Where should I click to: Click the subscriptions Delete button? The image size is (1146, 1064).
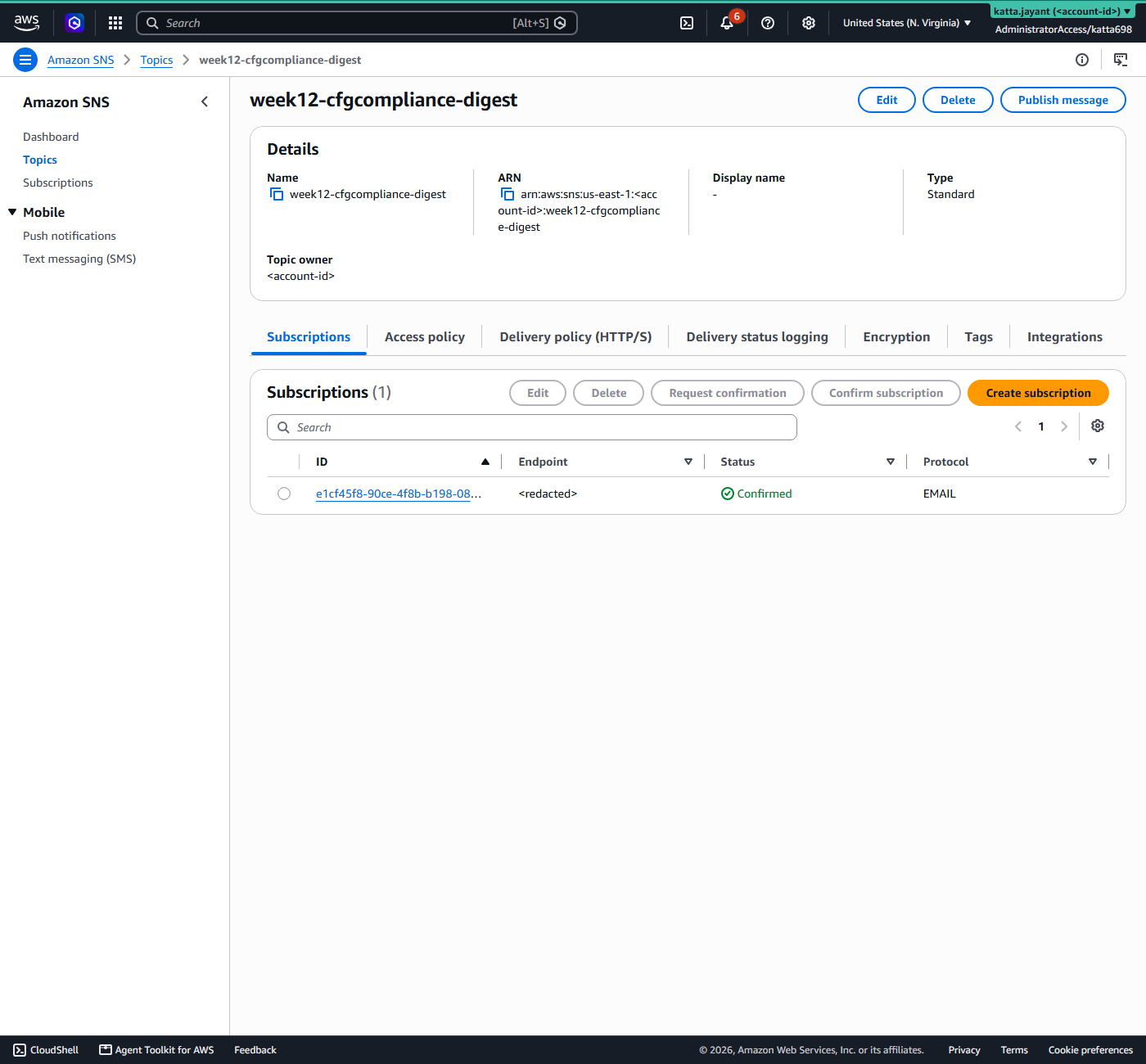pos(609,393)
